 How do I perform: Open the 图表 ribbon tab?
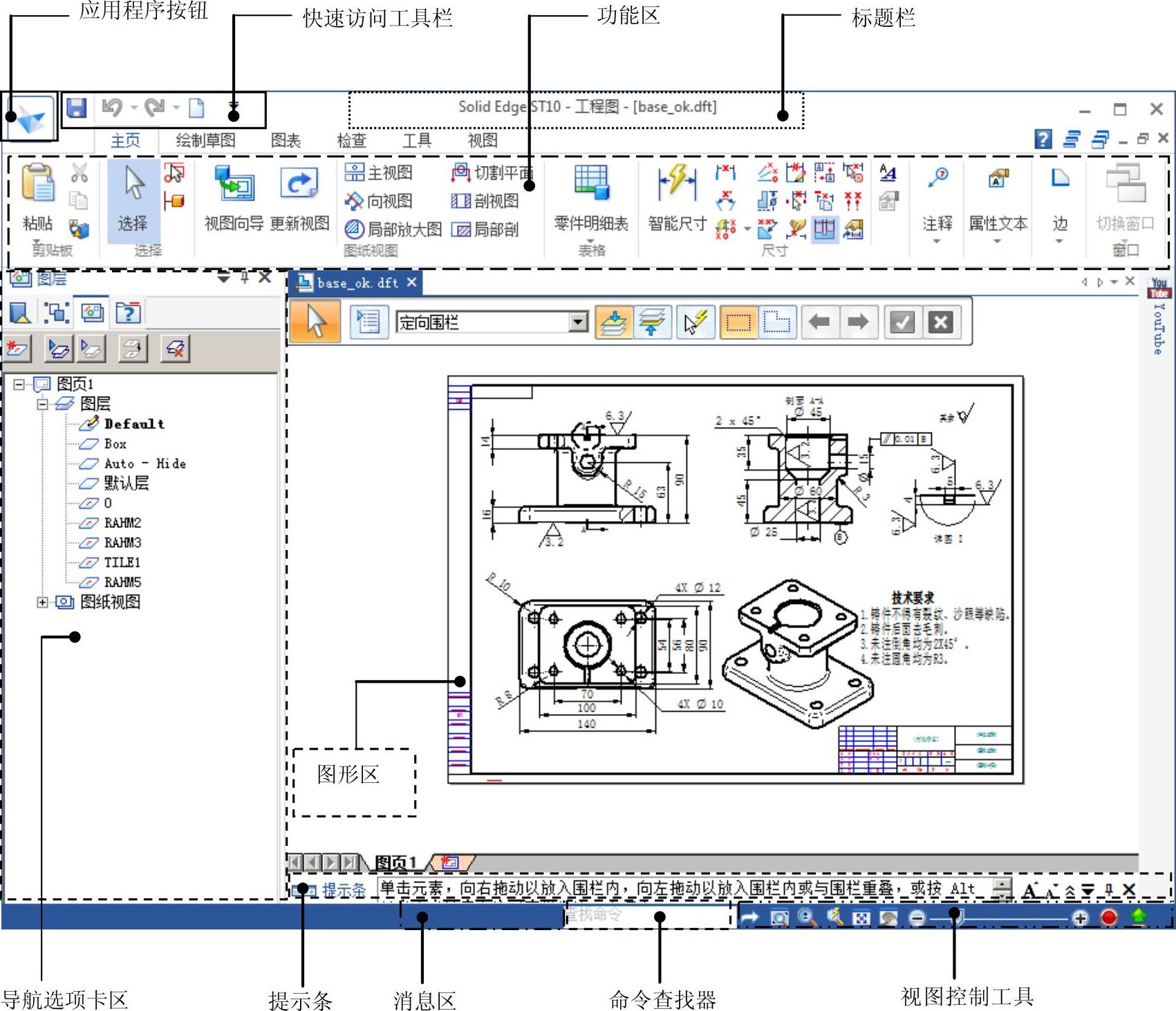pos(286,140)
